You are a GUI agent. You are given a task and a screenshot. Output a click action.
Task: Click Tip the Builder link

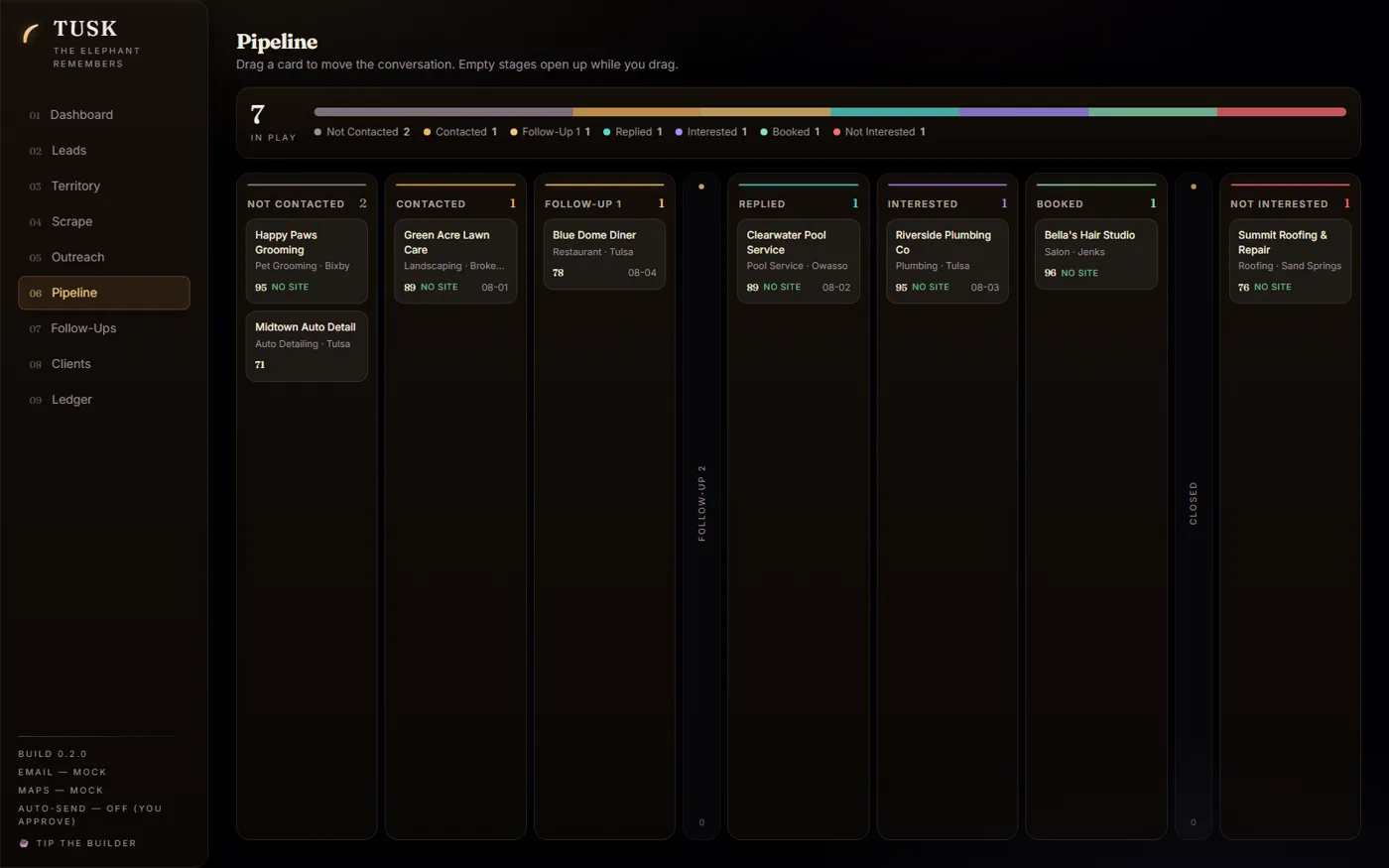coord(77,843)
